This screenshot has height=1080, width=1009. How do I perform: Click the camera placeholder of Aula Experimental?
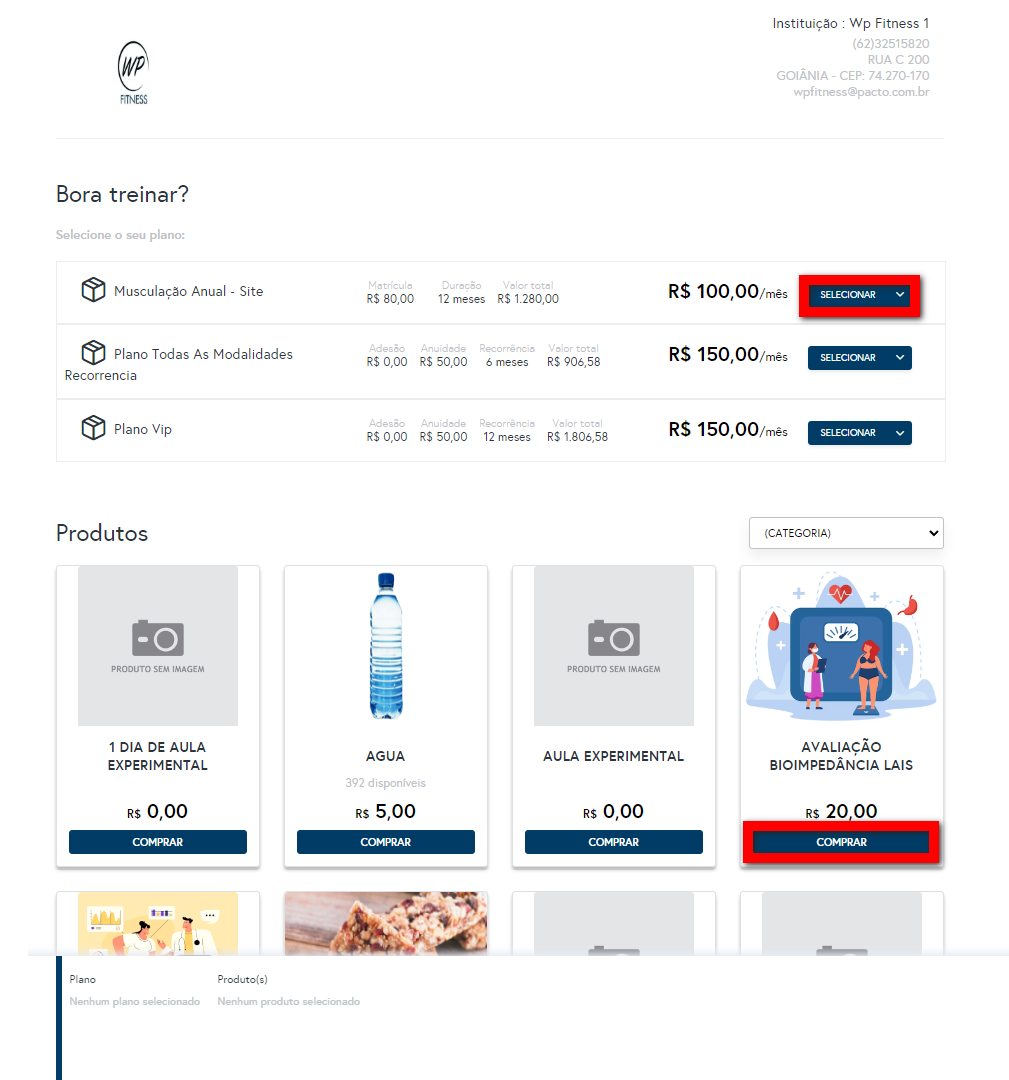[x=614, y=645]
